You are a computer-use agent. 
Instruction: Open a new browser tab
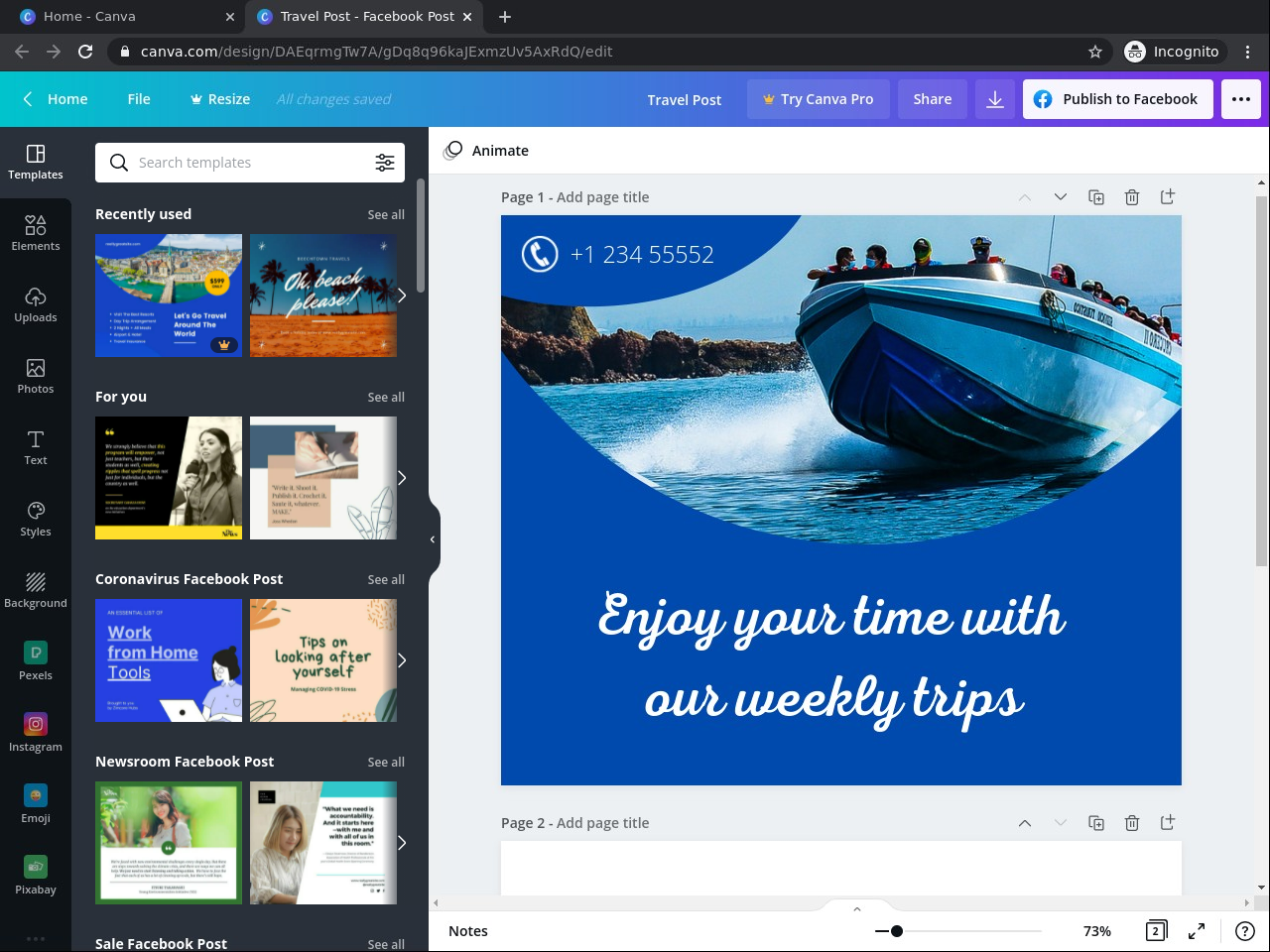tap(505, 16)
